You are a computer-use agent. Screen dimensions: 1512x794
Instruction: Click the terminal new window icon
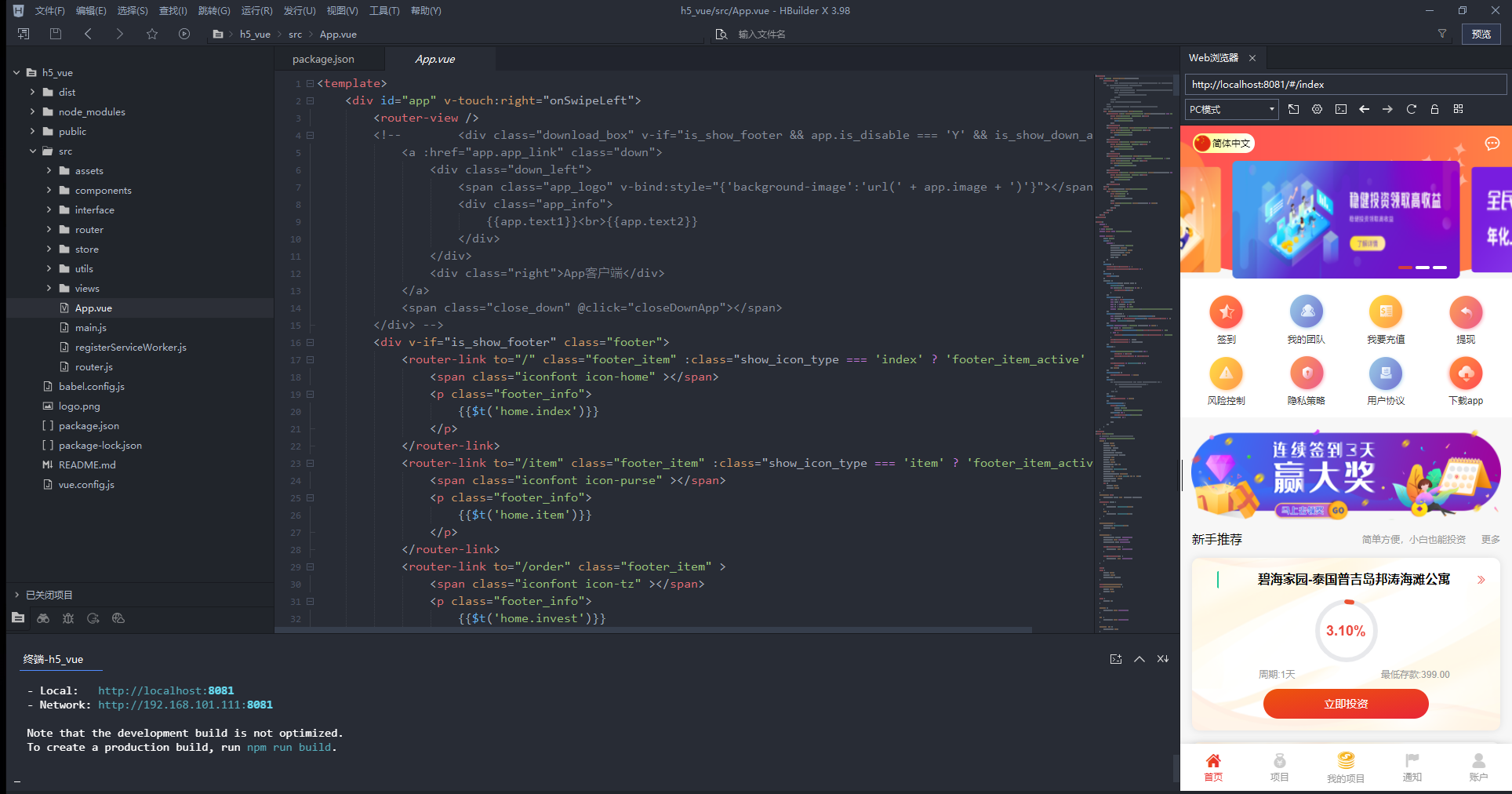[1116, 659]
